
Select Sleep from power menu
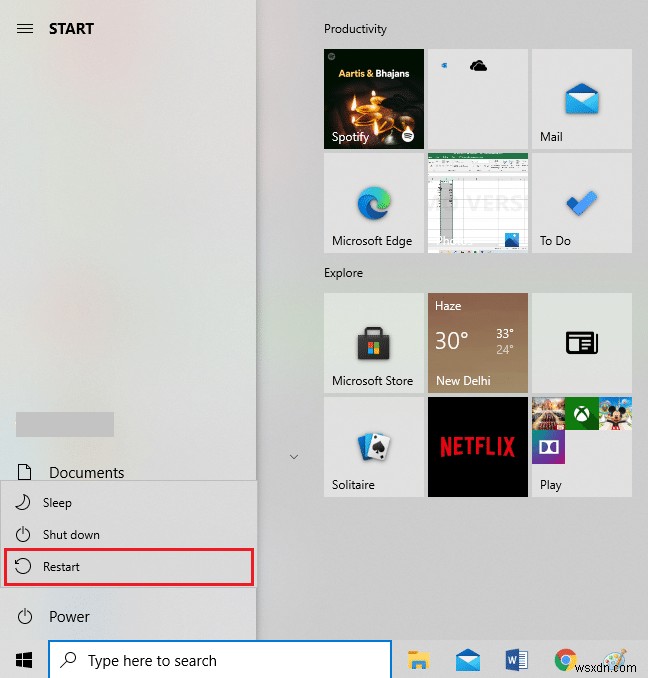(x=129, y=502)
